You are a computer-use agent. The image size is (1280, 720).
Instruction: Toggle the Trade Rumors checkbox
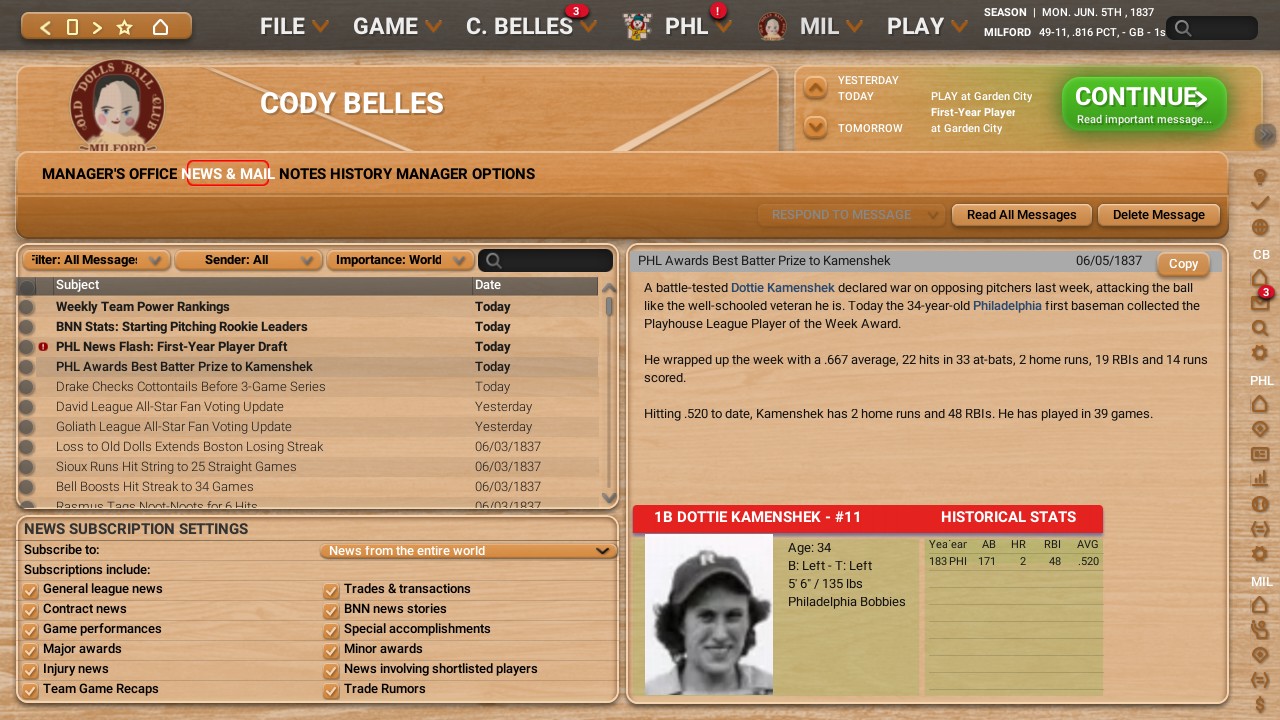[x=331, y=690]
